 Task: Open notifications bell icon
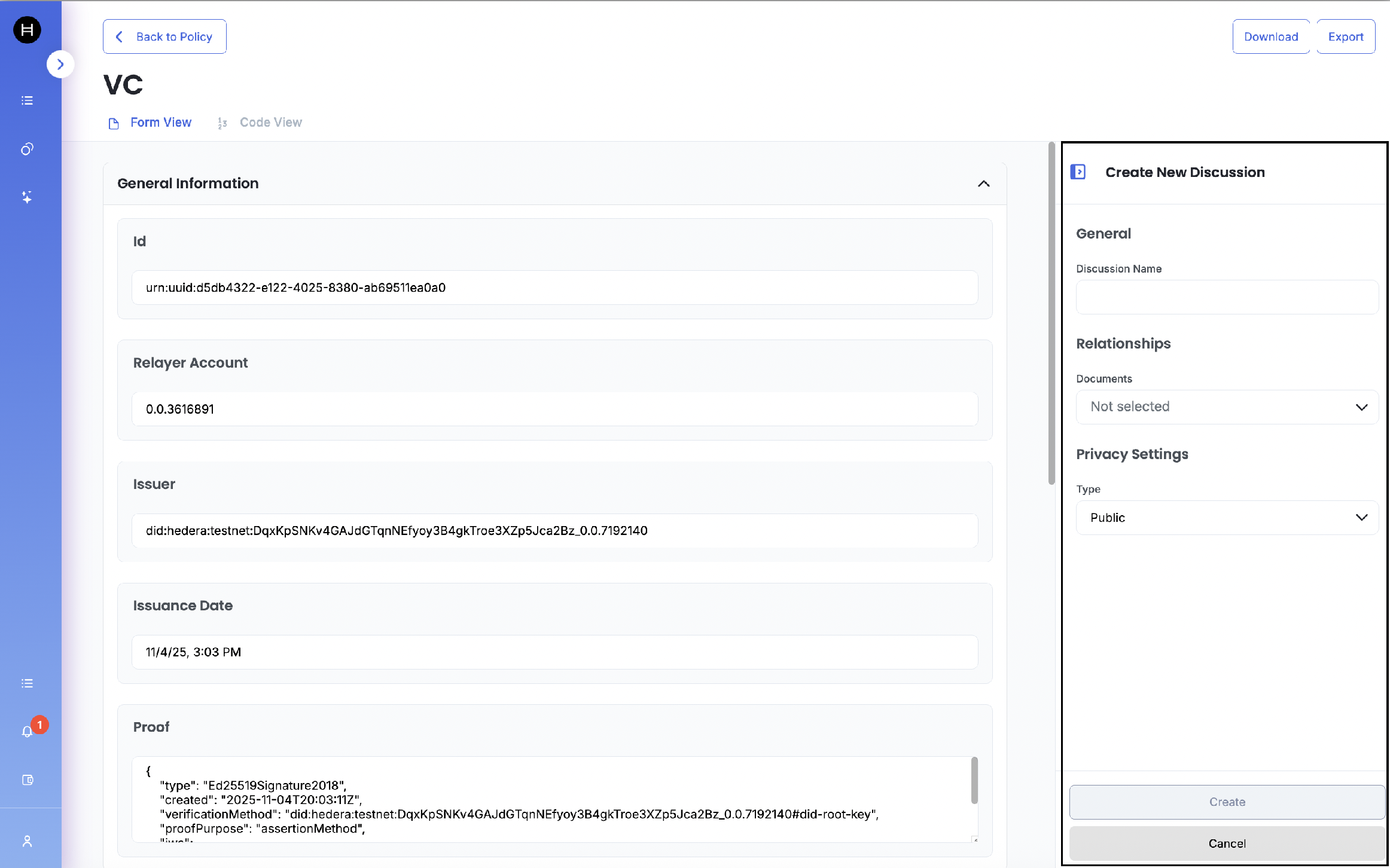tap(28, 731)
